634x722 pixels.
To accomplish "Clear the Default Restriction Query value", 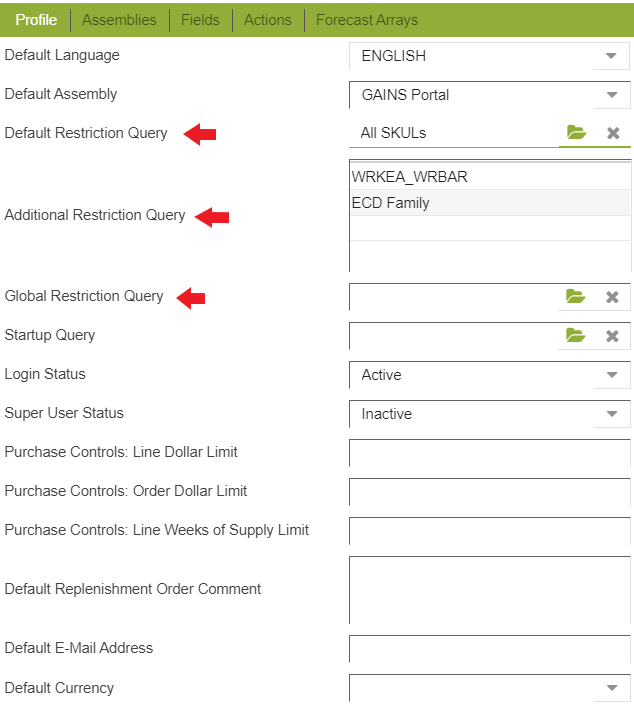I will click(x=613, y=133).
